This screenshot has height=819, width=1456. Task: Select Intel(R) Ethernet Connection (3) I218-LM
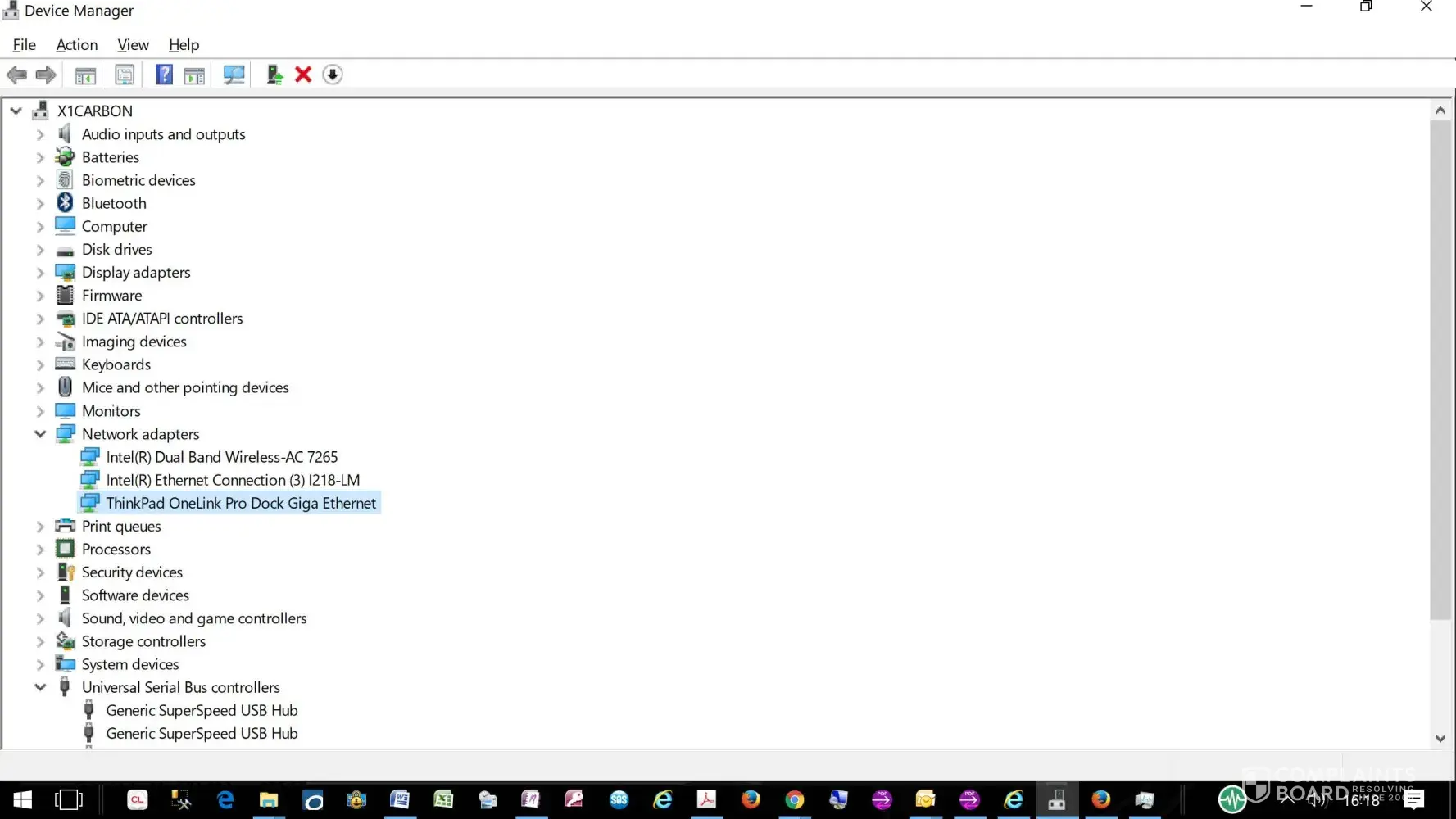coord(233,480)
